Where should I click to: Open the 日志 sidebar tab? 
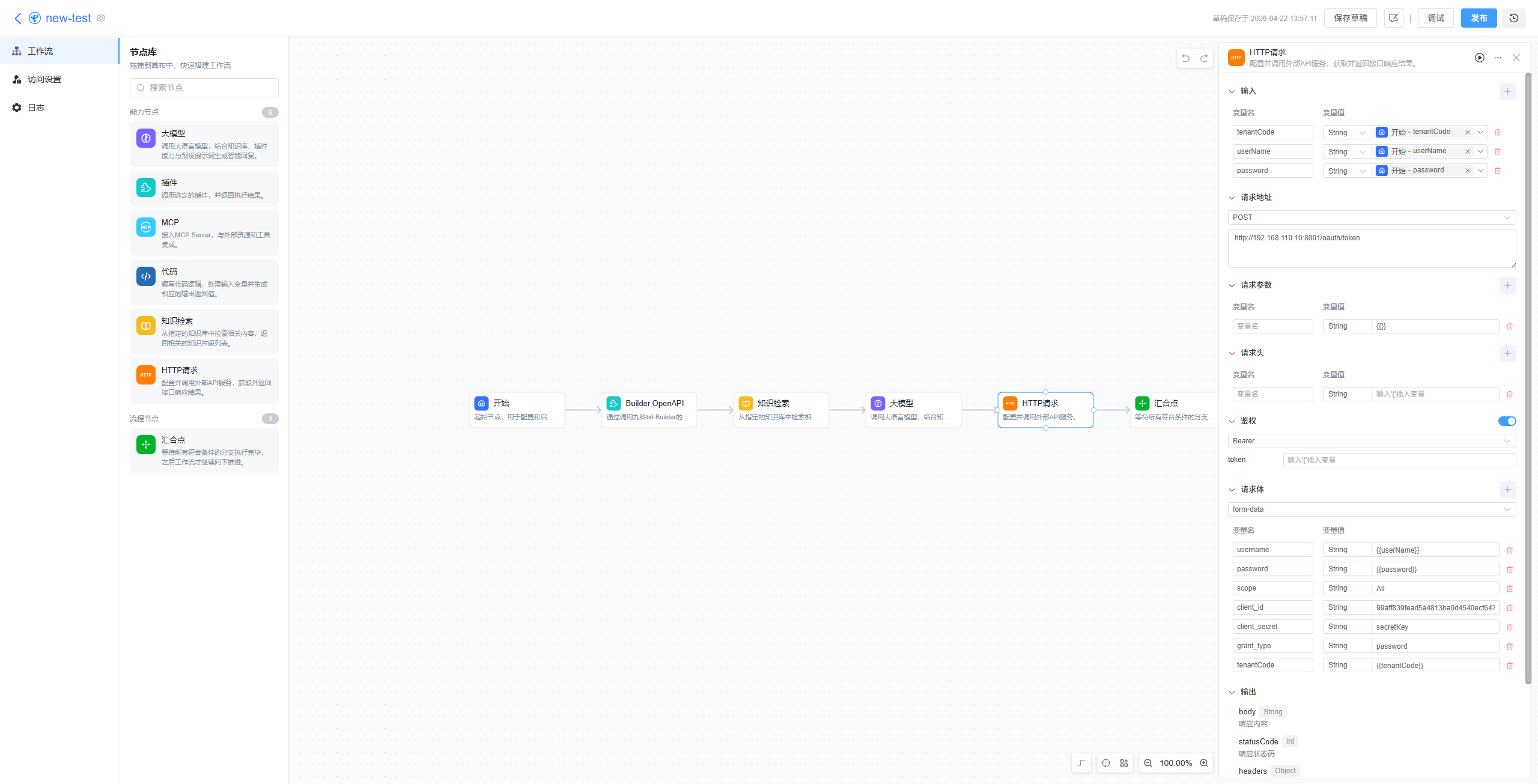click(59, 108)
